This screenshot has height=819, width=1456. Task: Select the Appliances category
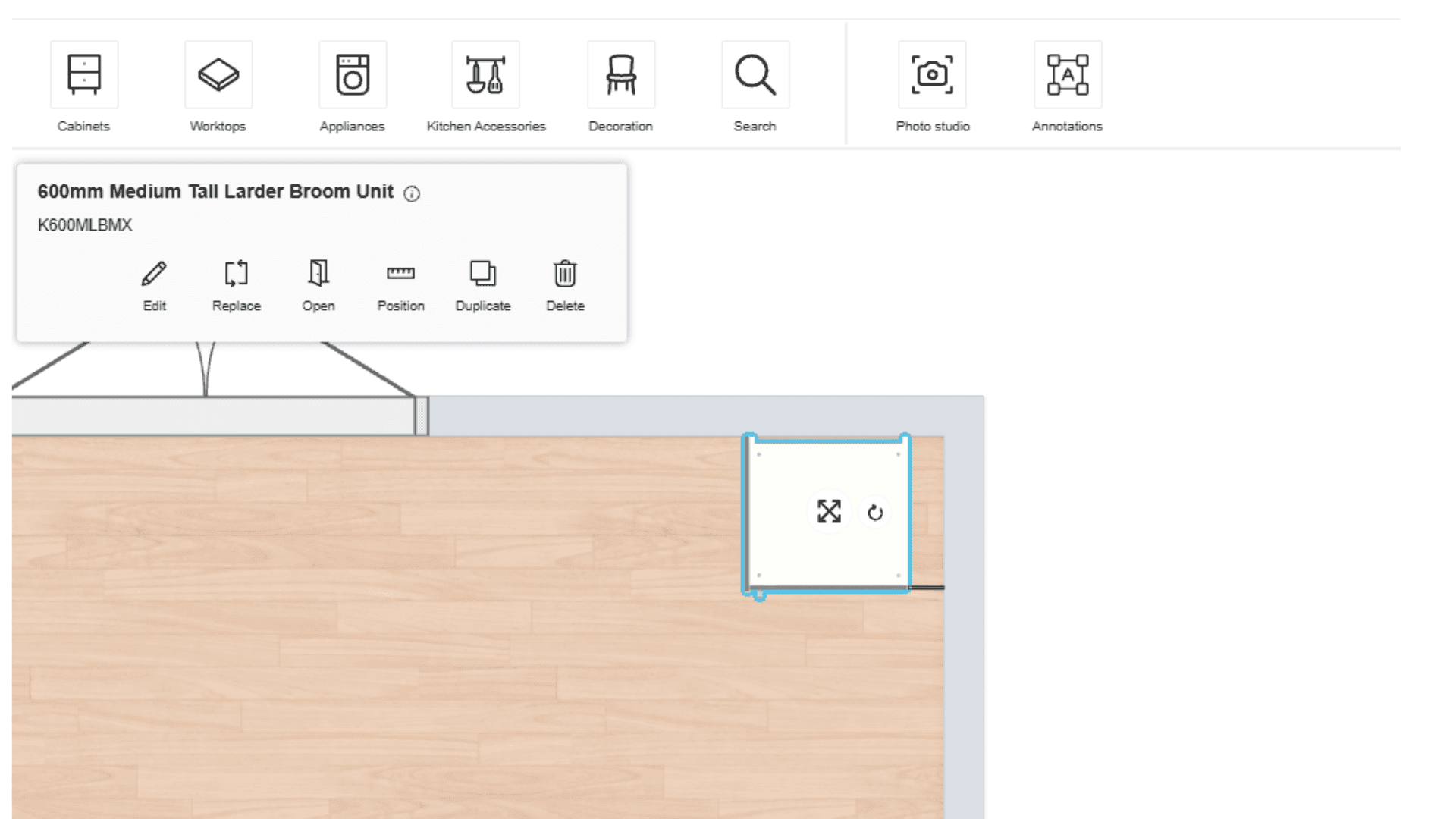tap(353, 74)
